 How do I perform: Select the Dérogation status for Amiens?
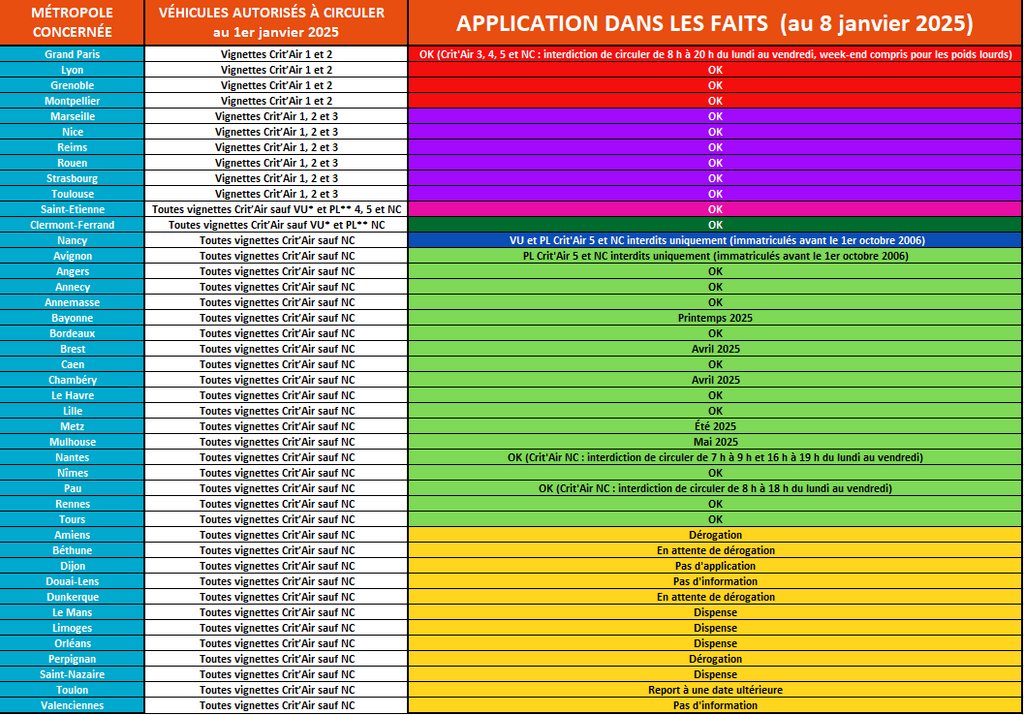click(x=715, y=534)
